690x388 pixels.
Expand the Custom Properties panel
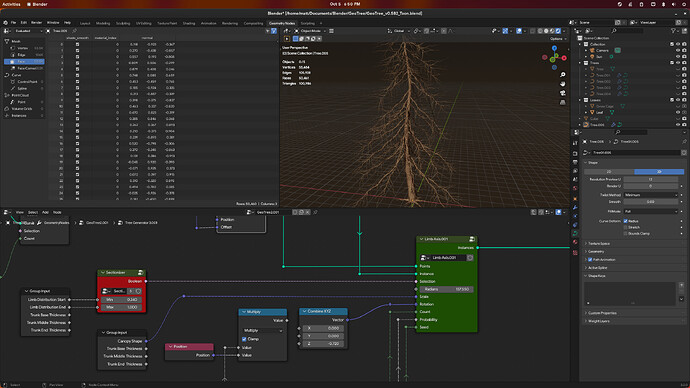[602, 313]
